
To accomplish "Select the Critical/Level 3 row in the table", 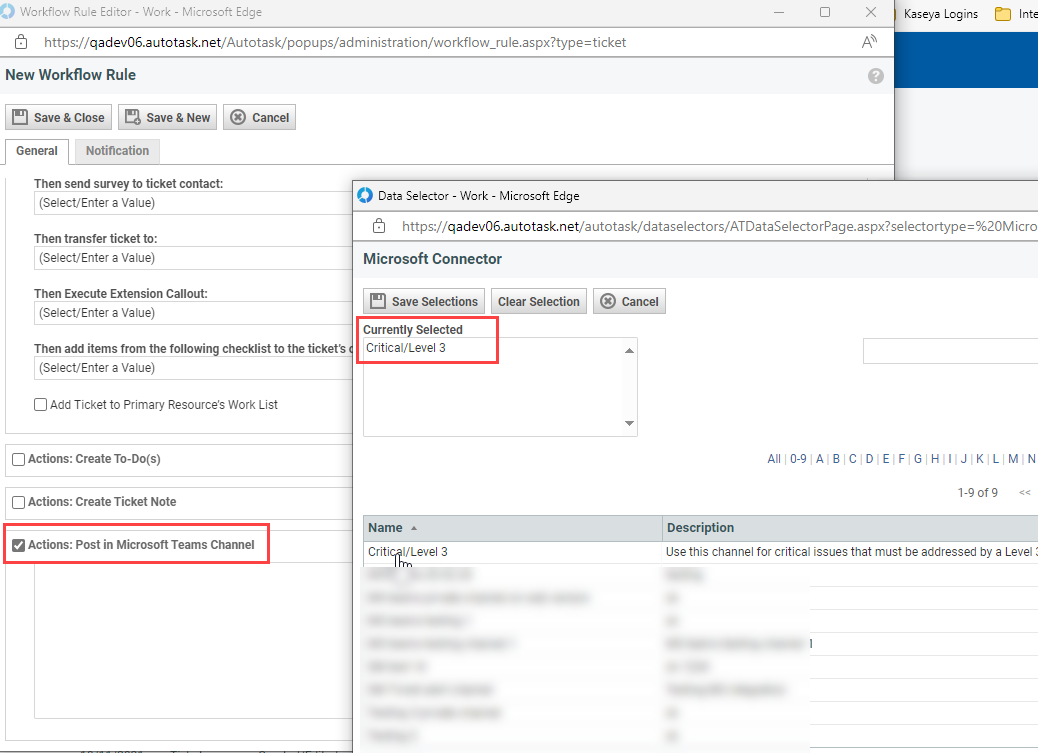I will [x=700, y=552].
